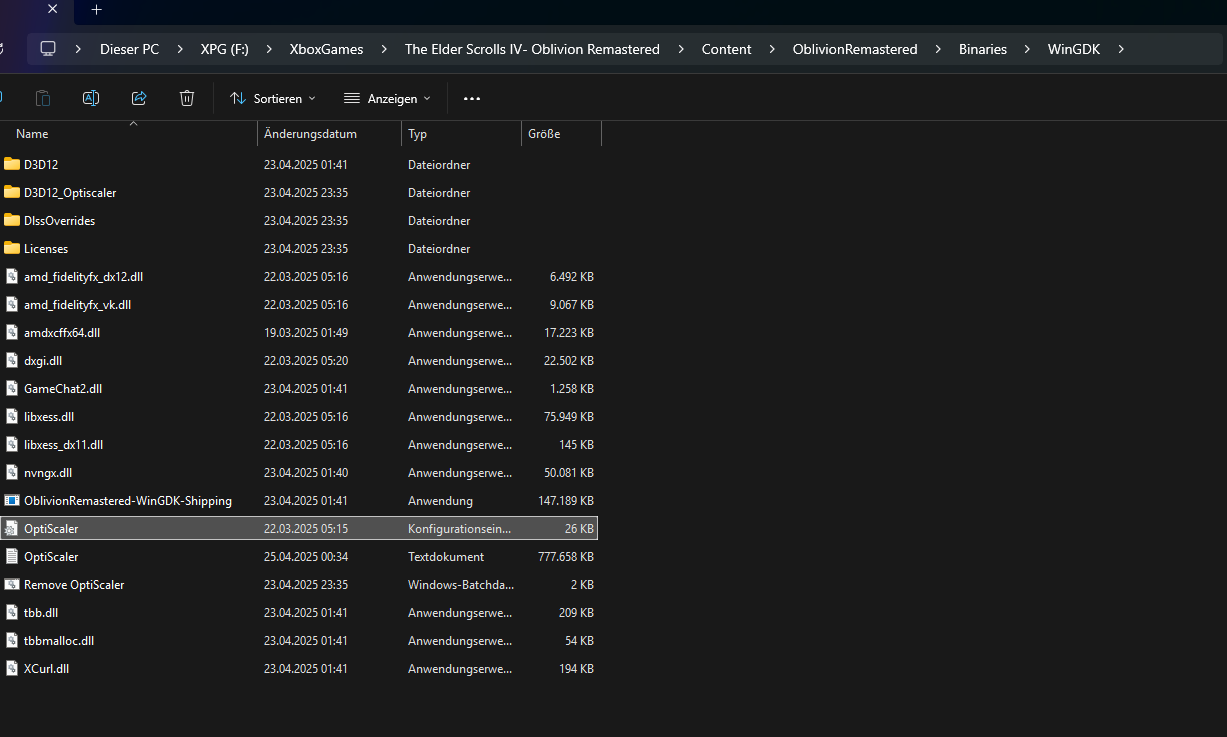The height and width of the screenshot is (737, 1227).
Task: Click the PC monitor icon in address bar
Action: (47, 48)
